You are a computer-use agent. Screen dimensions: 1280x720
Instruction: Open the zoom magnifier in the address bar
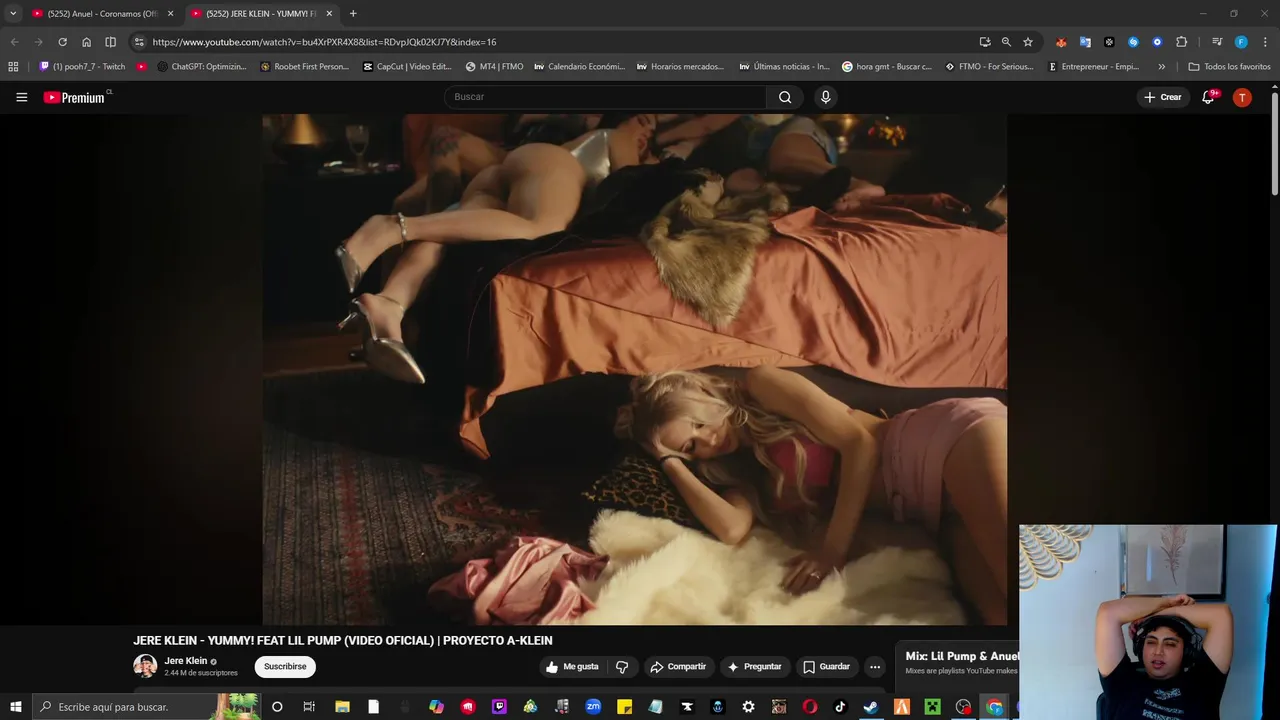coord(1006,42)
